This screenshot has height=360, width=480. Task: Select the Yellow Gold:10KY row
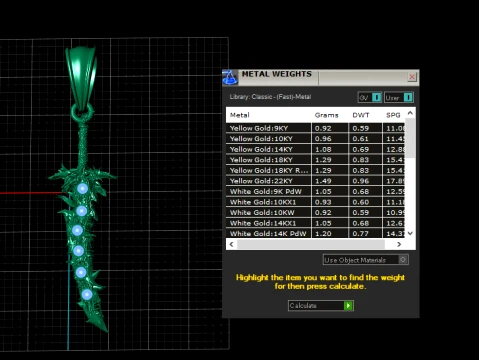pyautogui.click(x=315, y=139)
